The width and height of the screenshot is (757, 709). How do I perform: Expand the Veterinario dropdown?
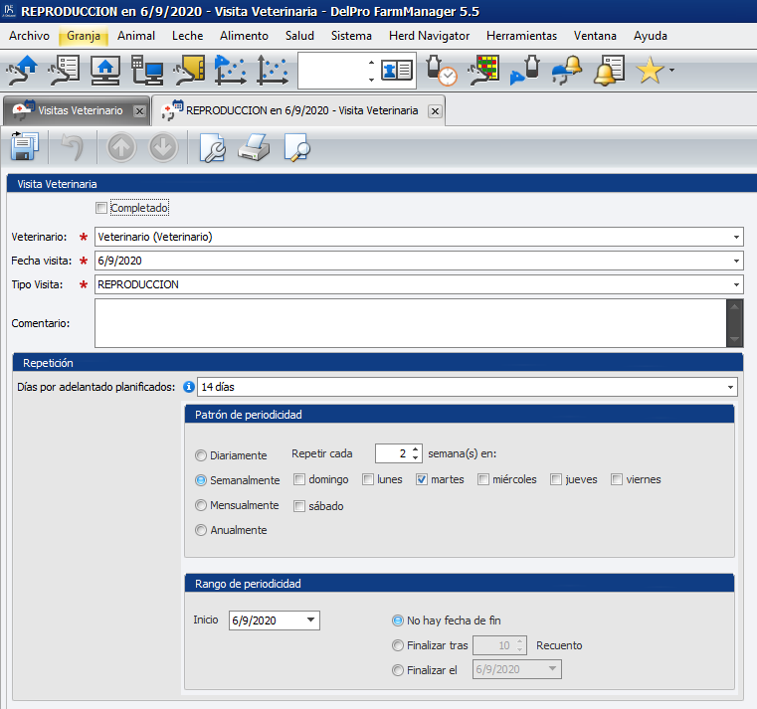pos(736,238)
